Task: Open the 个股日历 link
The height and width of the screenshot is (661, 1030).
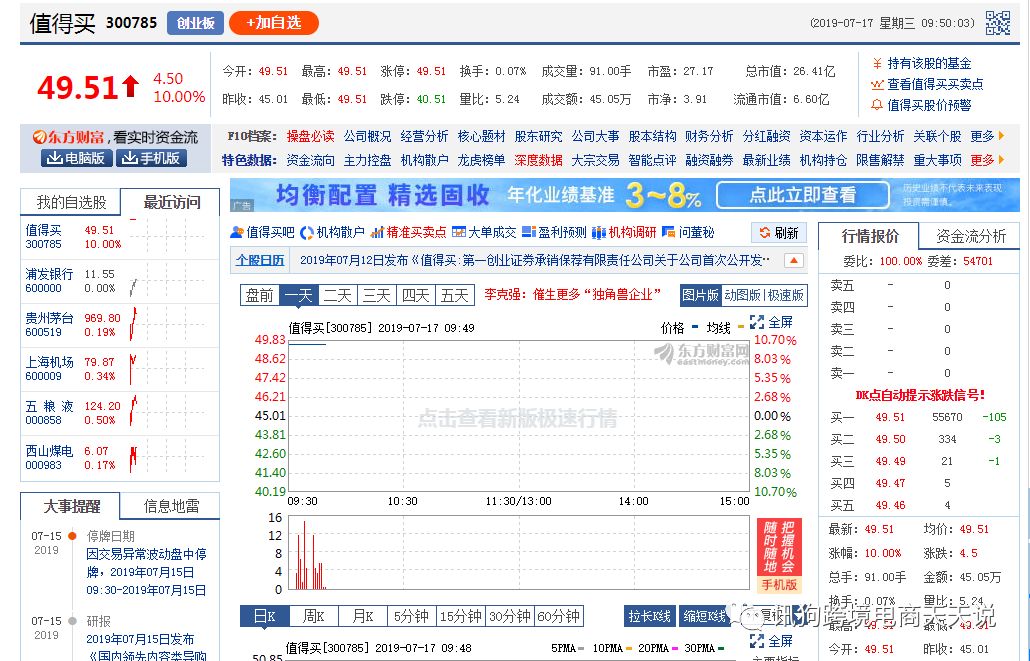Action: [x=260, y=260]
